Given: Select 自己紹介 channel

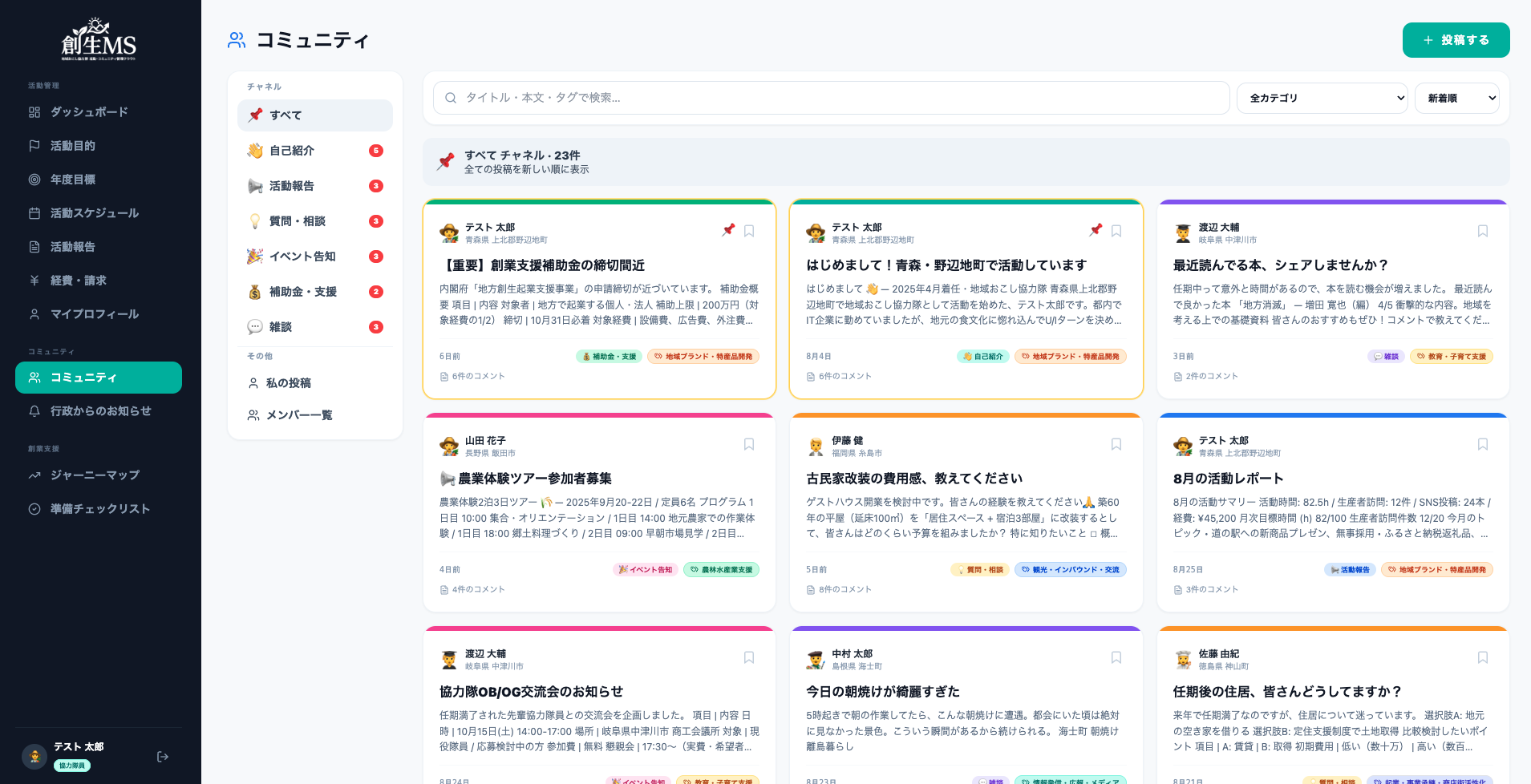Looking at the screenshot, I should coord(315,151).
